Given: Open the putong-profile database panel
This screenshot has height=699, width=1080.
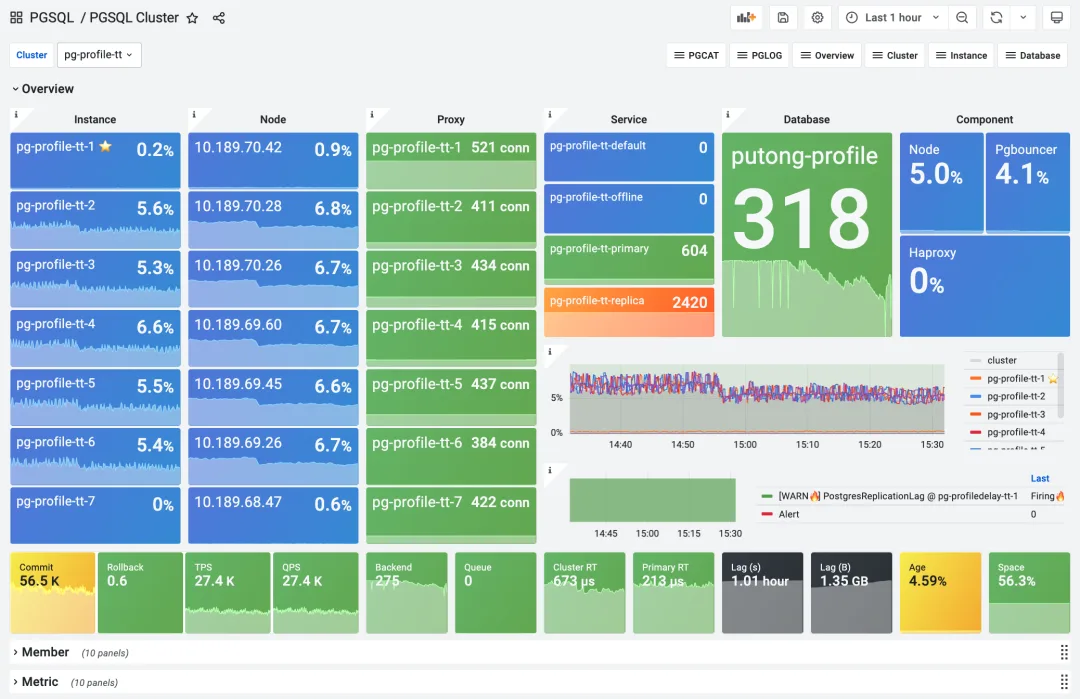Looking at the screenshot, I should pyautogui.click(x=807, y=235).
